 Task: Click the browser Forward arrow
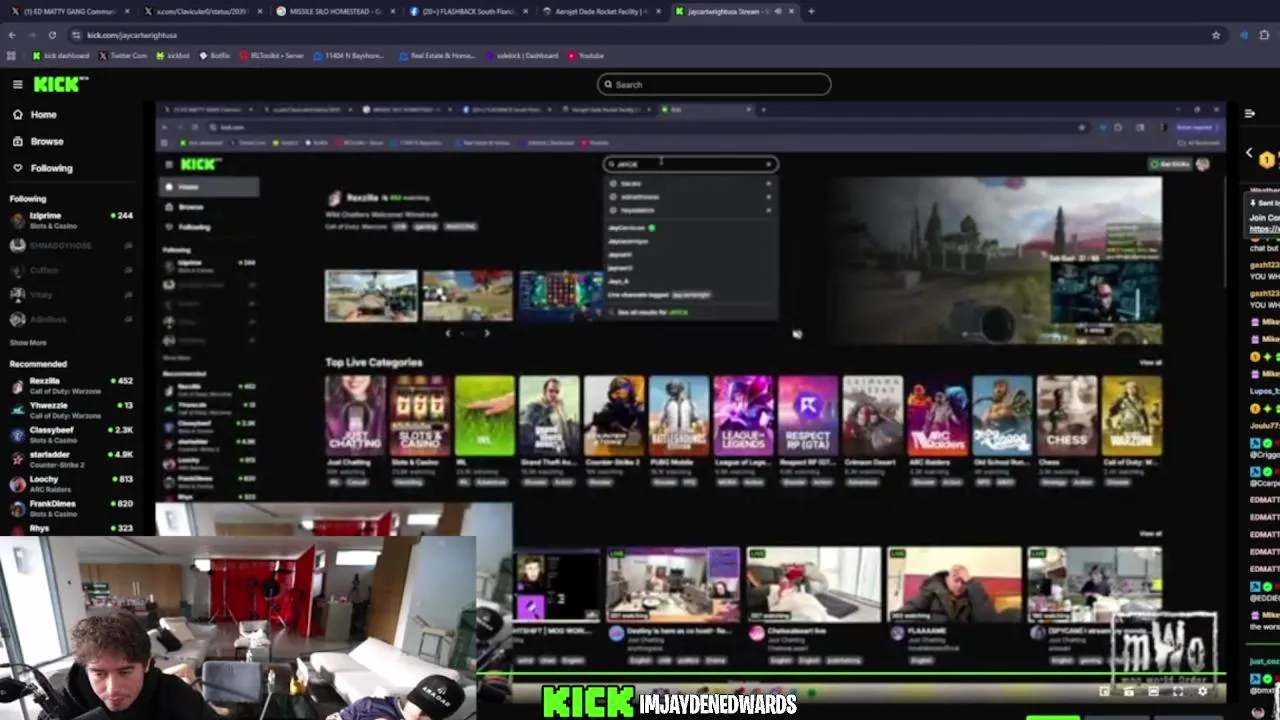pos(32,35)
